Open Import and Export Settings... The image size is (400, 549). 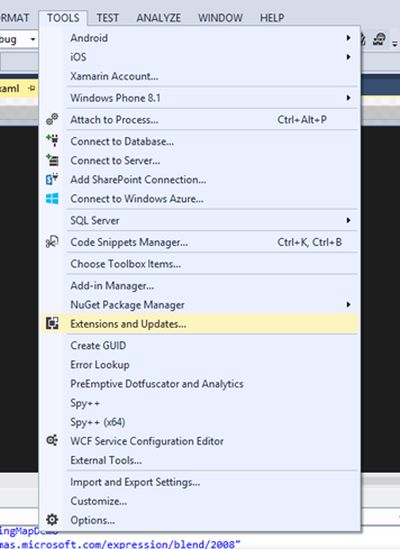point(200,482)
